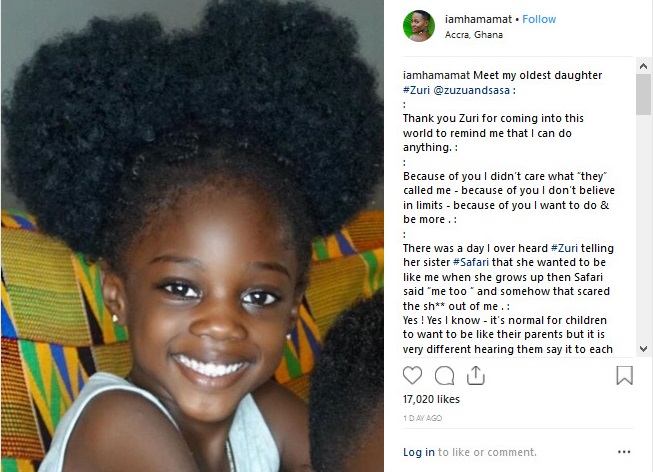Image resolution: width=653 pixels, height=472 pixels.
Task: Follow the iamhamamat account
Action: tap(539, 19)
